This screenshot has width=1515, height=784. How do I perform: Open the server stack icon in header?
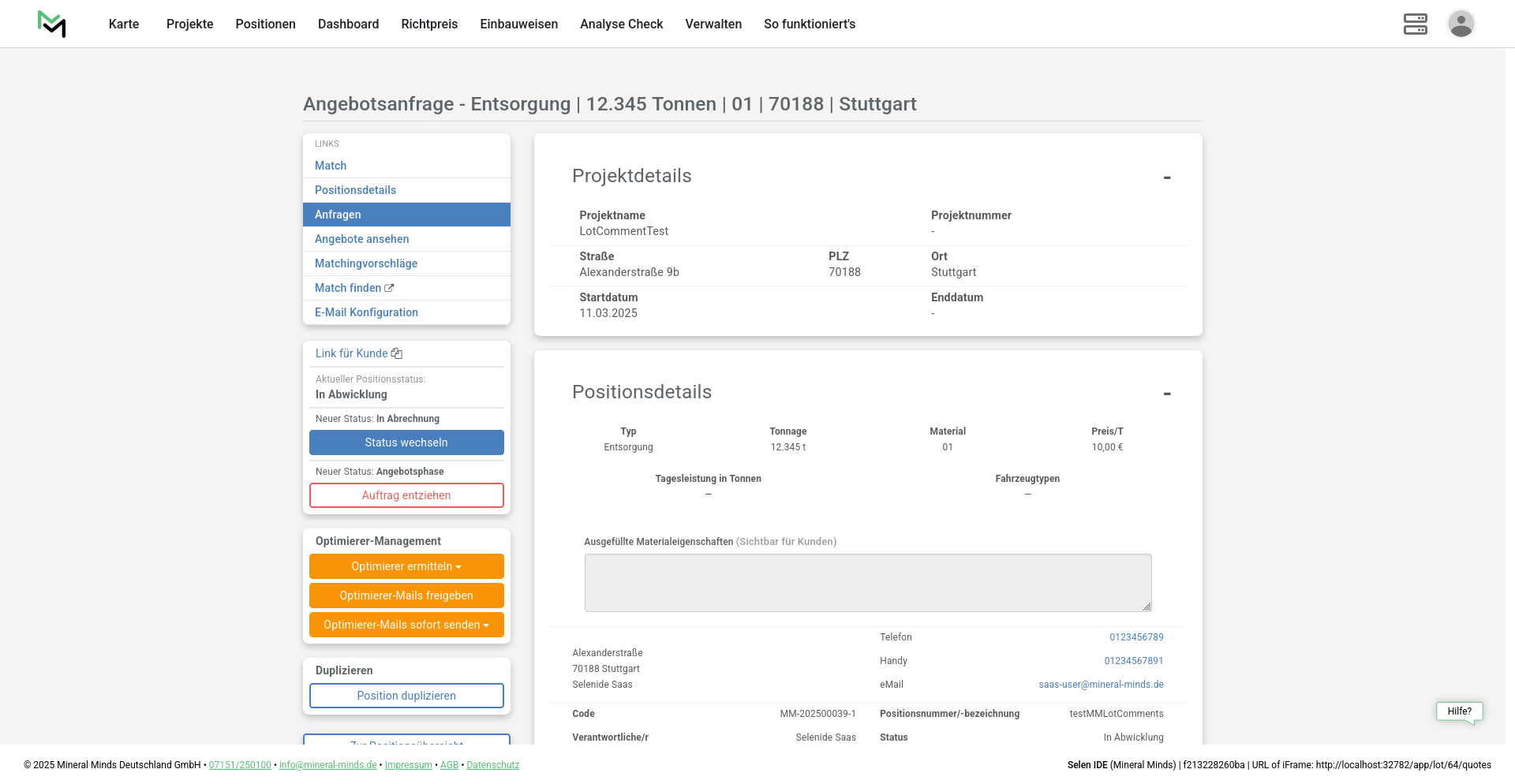point(1415,24)
